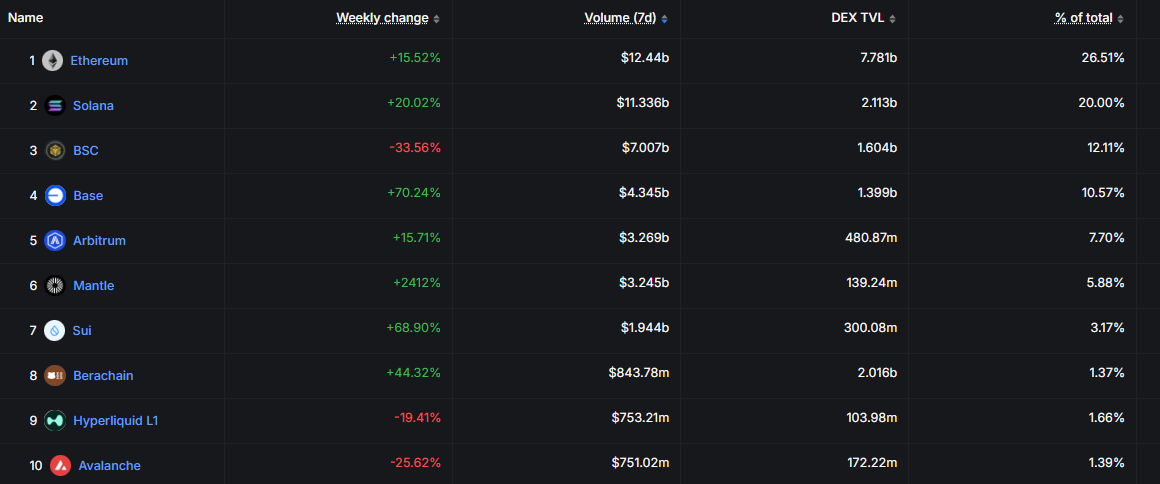Viewport: 1160px width, 484px height.
Task: Select BSC volume $7.007b
Action: (x=645, y=148)
